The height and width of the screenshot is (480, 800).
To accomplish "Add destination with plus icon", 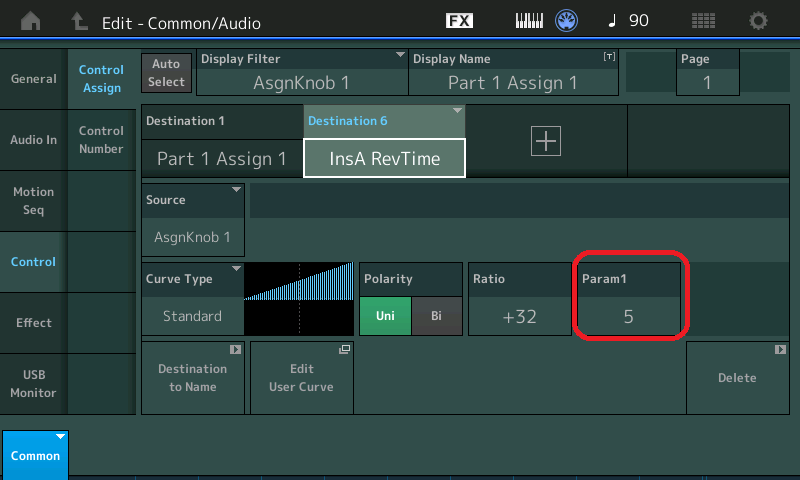I will click(546, 142).
